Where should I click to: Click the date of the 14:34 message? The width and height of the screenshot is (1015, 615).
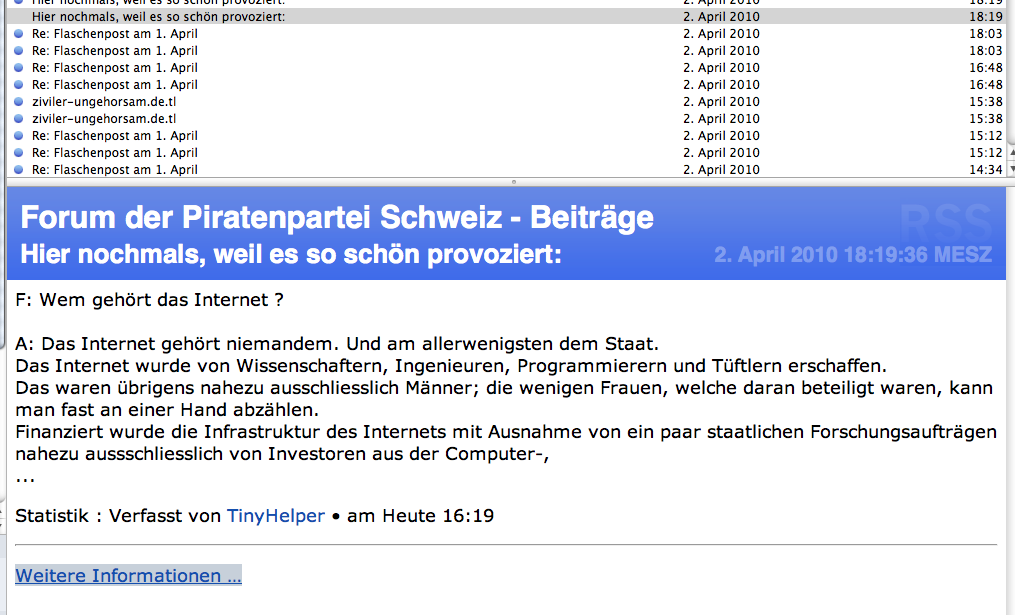point(721,170)
